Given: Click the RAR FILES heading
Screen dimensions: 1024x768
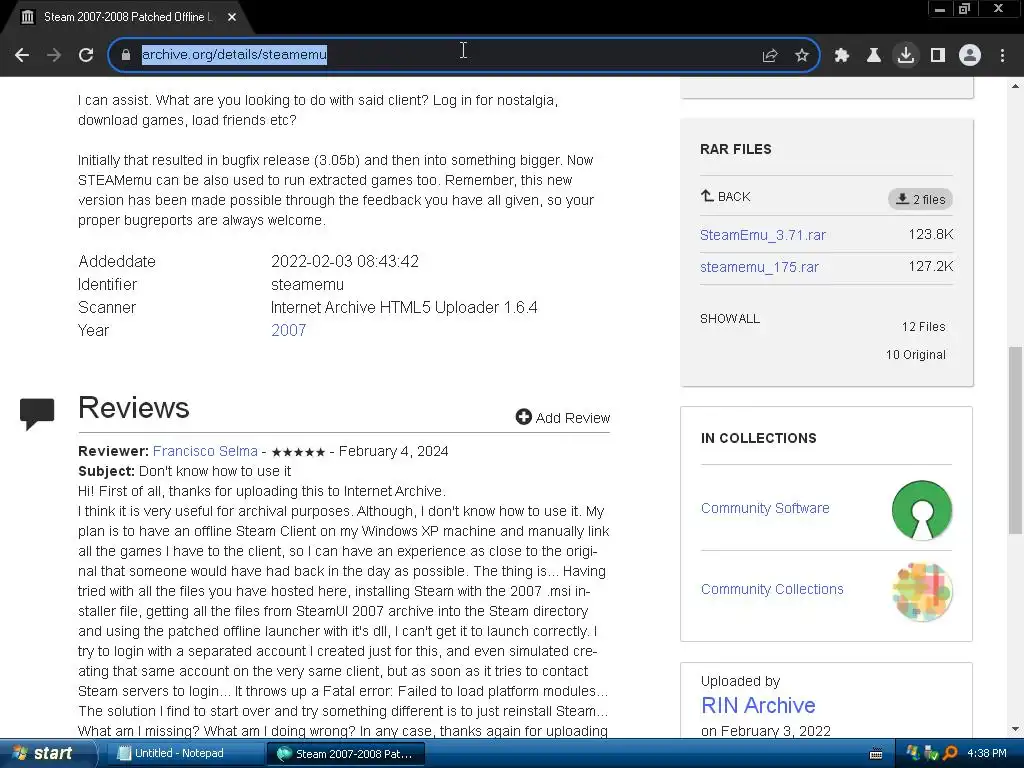Looking at the screenshot, I should tap(735, 150).
